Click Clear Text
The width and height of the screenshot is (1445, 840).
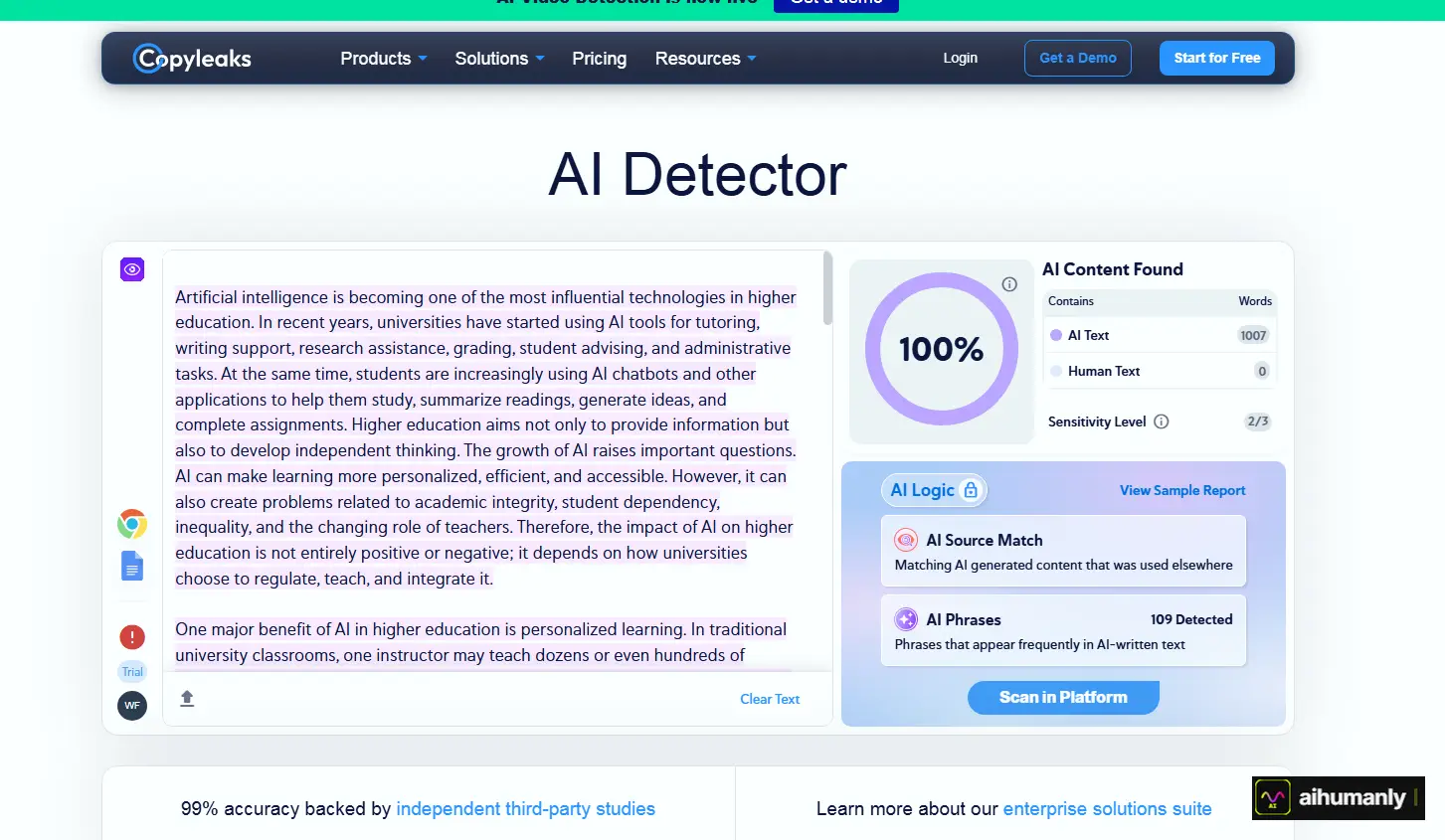coord(770,699)
